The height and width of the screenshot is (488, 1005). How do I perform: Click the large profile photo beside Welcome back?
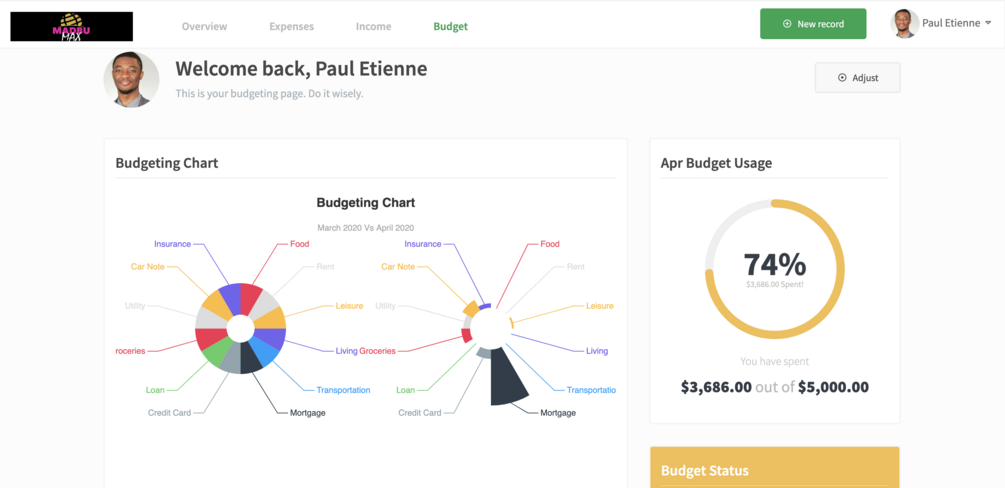[x=131, y=80]
